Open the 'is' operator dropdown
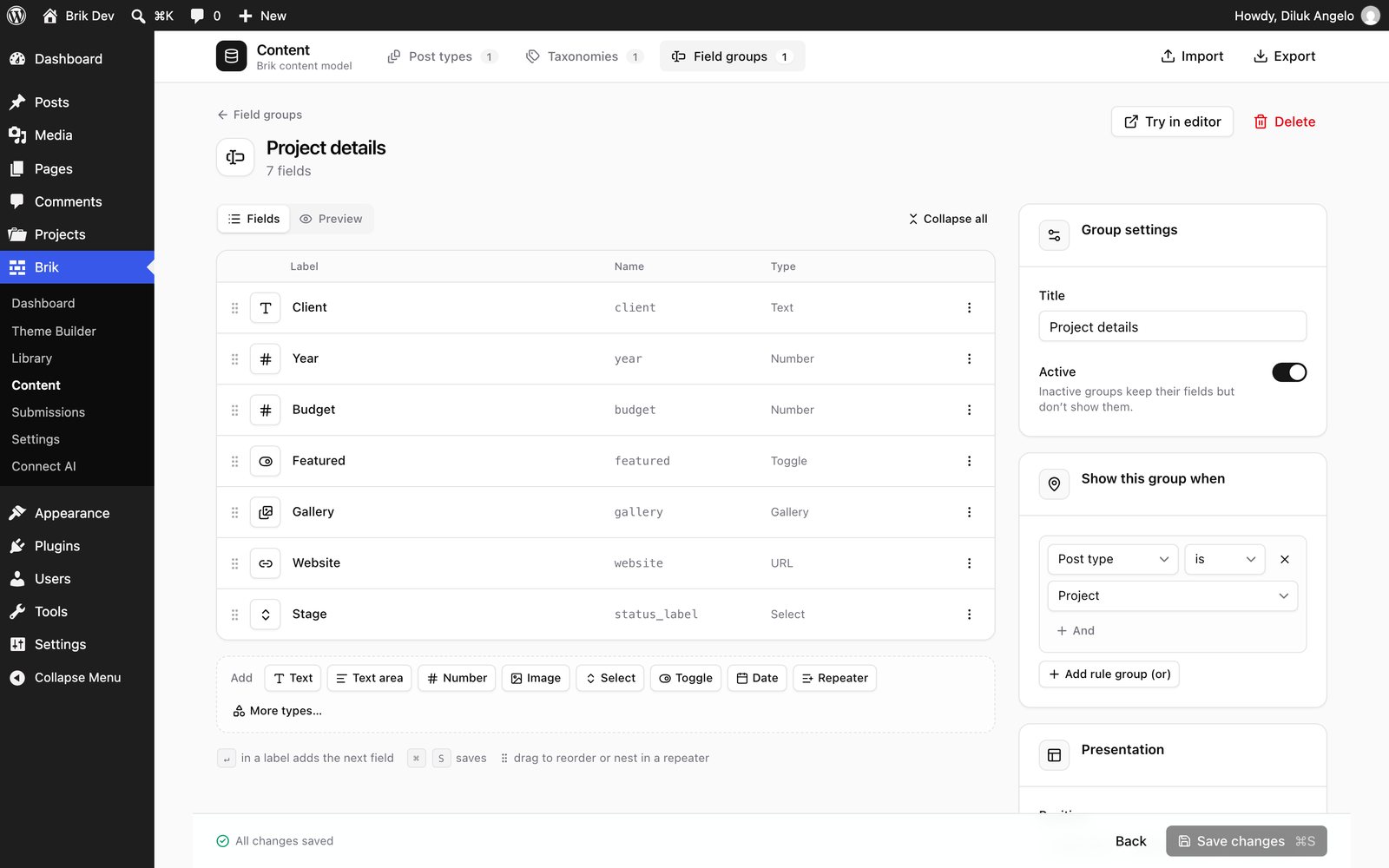1389x868 pixels. [1225, 560]
